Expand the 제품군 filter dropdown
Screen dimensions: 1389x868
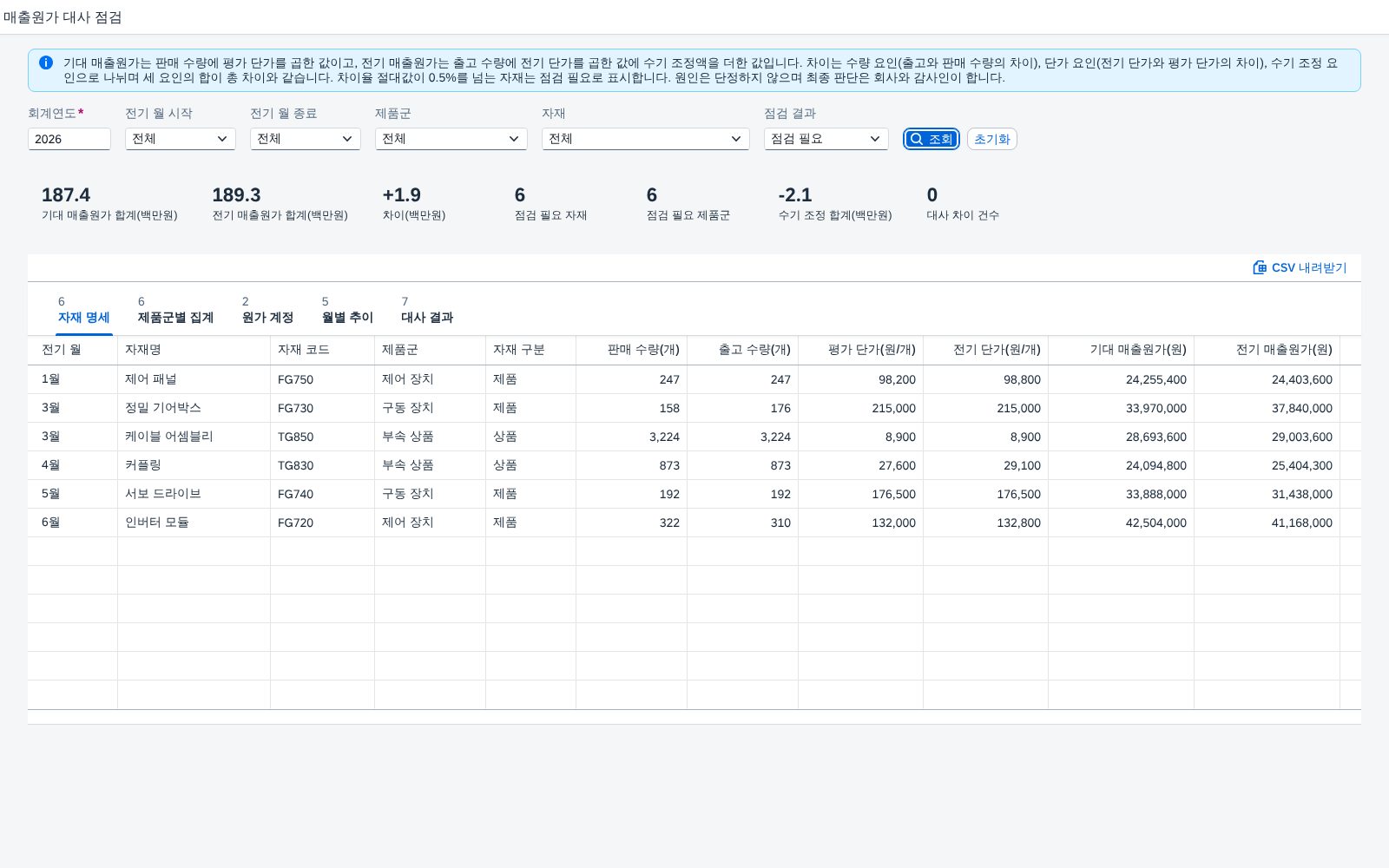point(451,139)
